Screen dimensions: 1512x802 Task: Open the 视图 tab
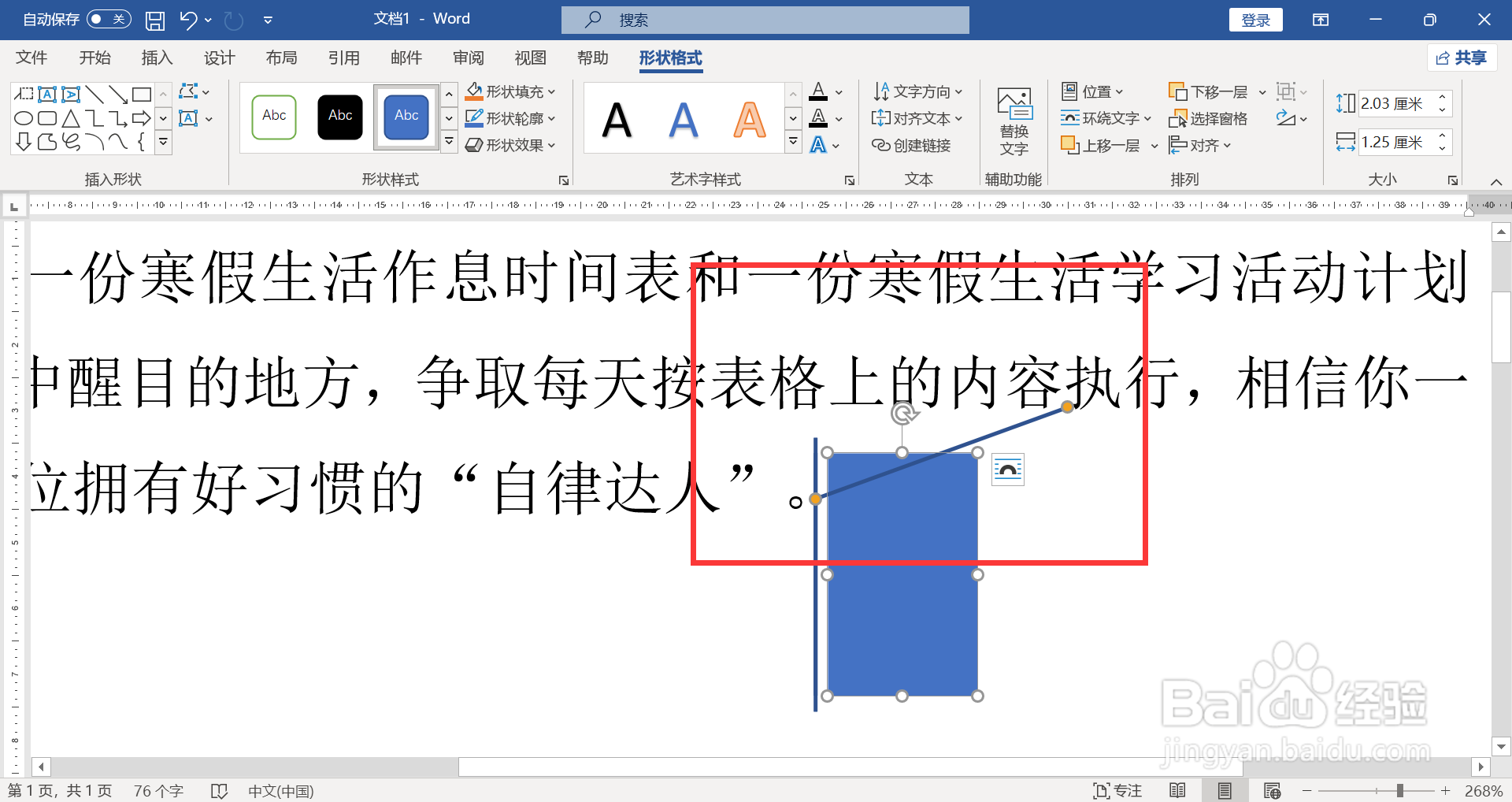[530, 58]
